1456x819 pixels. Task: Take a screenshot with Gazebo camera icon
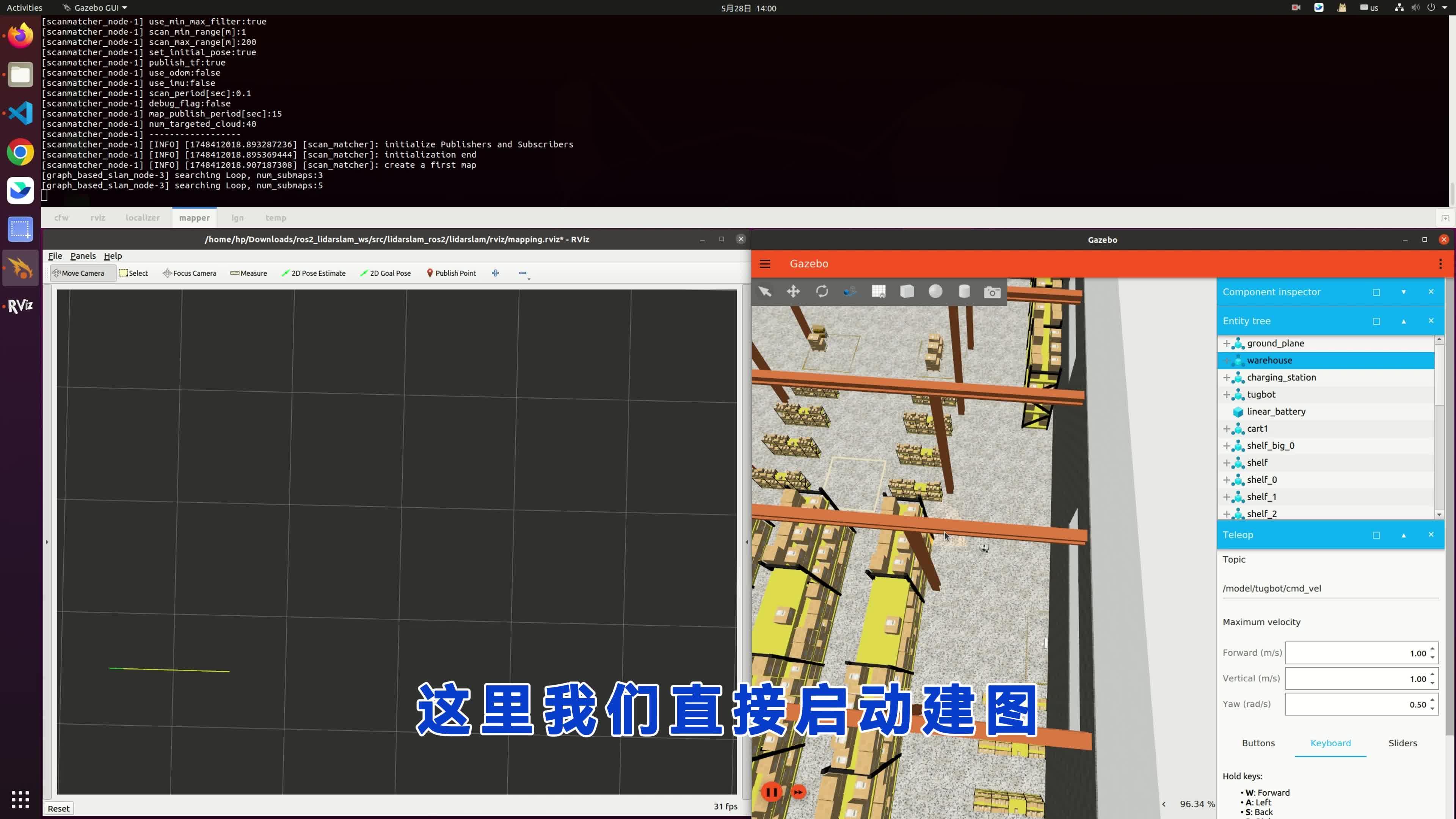coord(992,292)
